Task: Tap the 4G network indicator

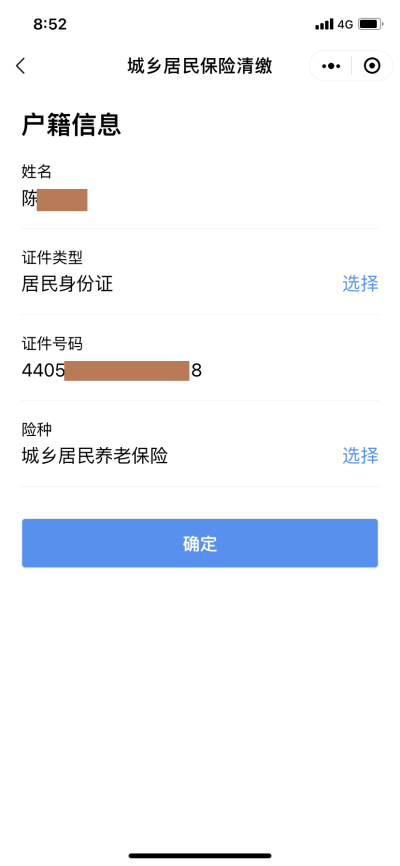Action: pos(345,24)
